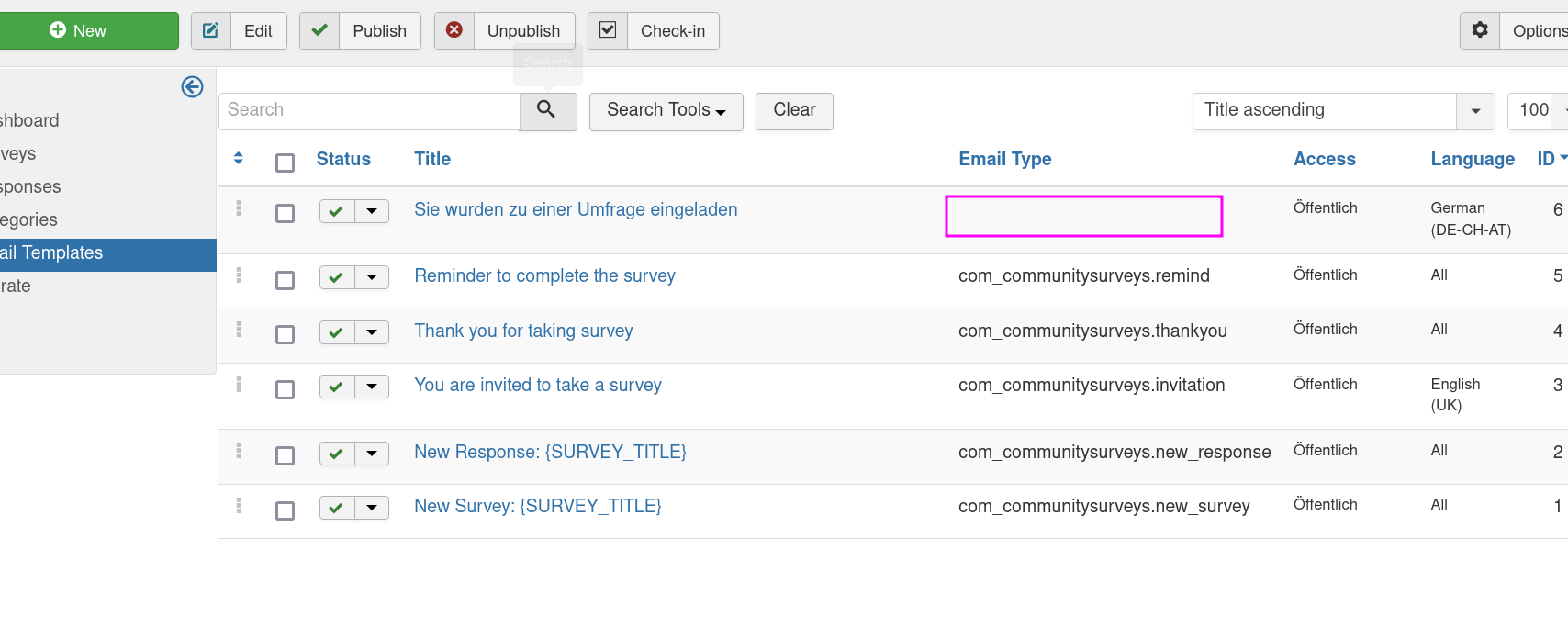Toggle published status of Reminder template
The image size is (1568, 628).
[337, 277]
